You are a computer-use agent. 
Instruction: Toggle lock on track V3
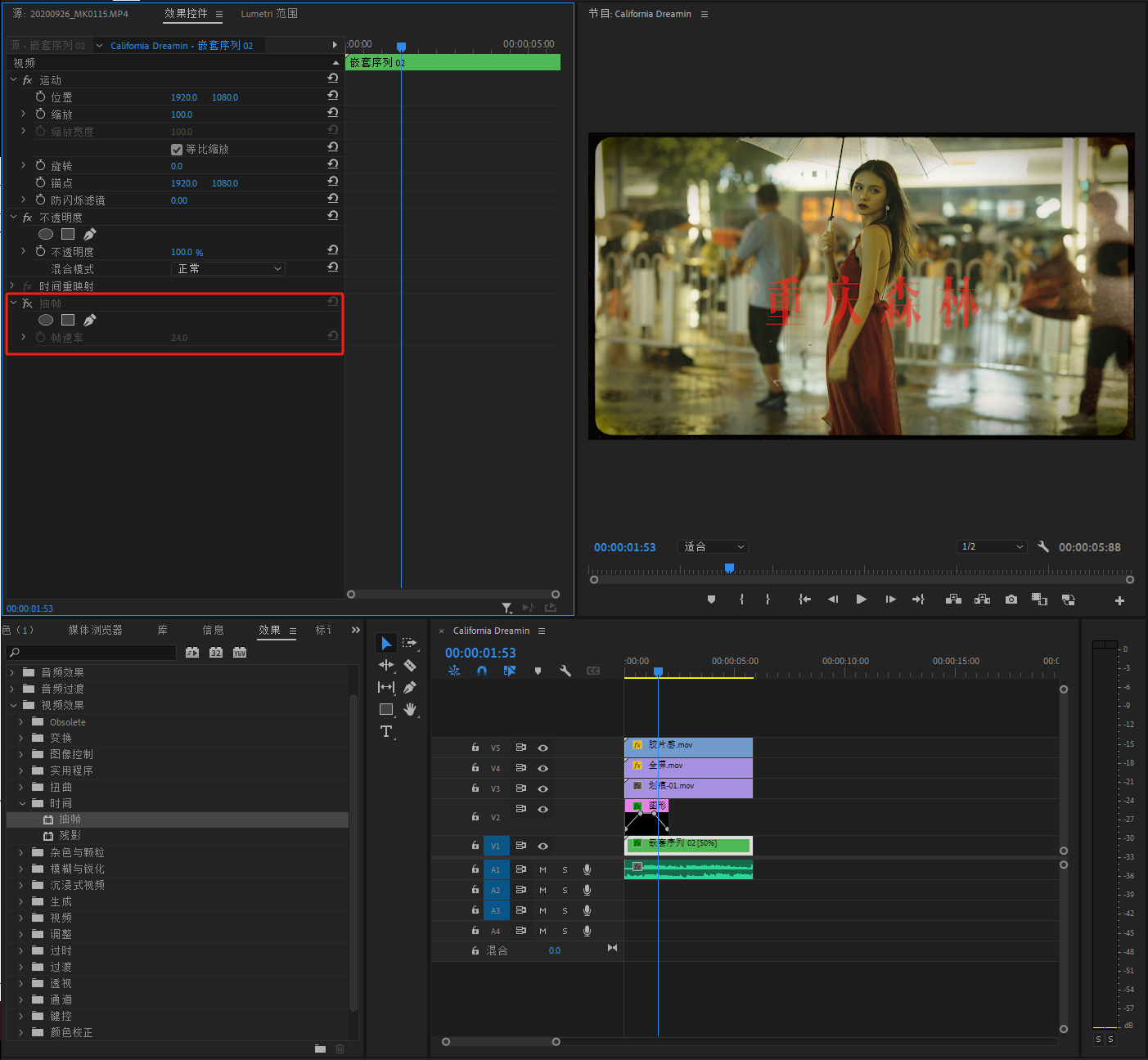[x=475, y=788]
